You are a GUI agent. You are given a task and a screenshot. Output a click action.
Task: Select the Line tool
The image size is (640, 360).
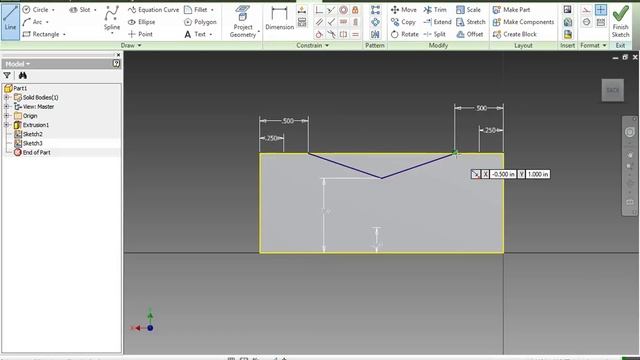[x=10, y=21]
